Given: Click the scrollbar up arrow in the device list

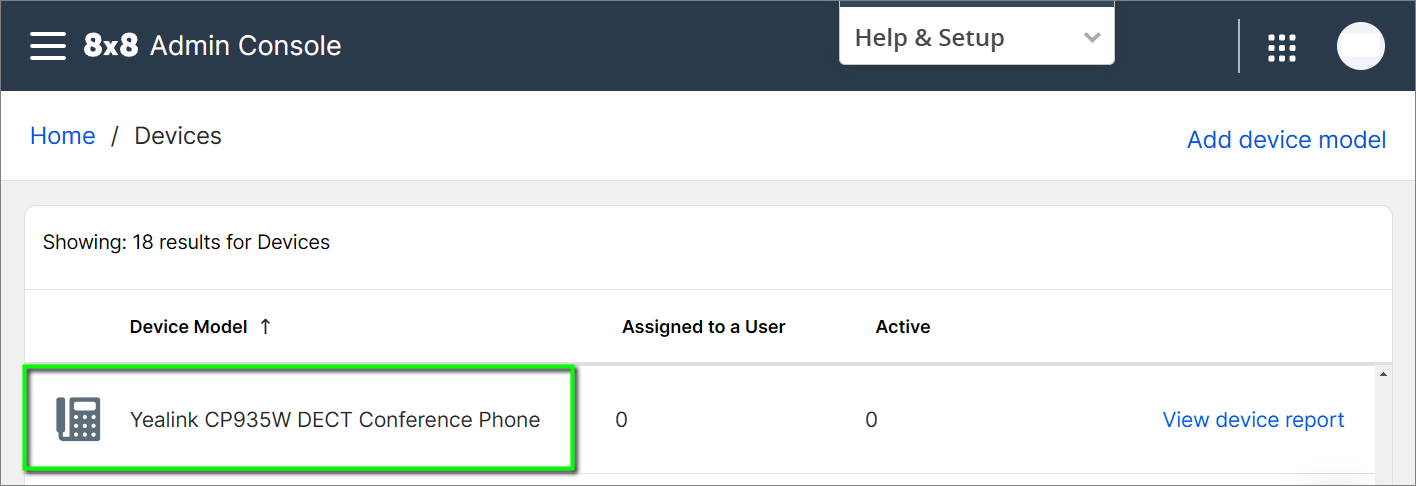Looking at the screenshot, I should click(x=1384, y=375).
